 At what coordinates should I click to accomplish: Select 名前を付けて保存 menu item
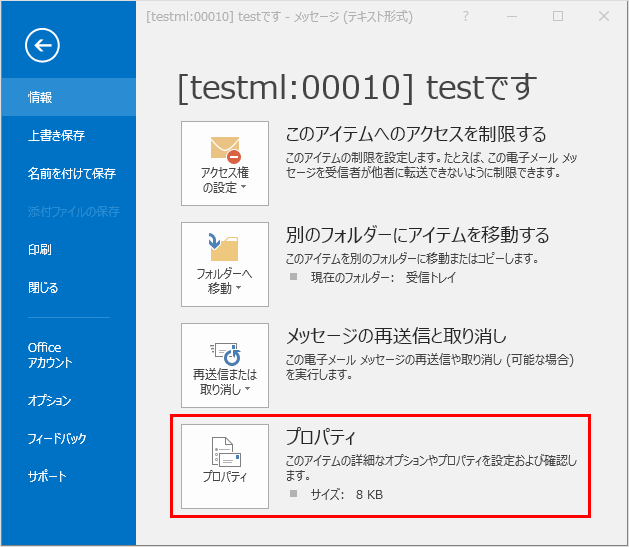pyautogui.click(x=72, y=173)
